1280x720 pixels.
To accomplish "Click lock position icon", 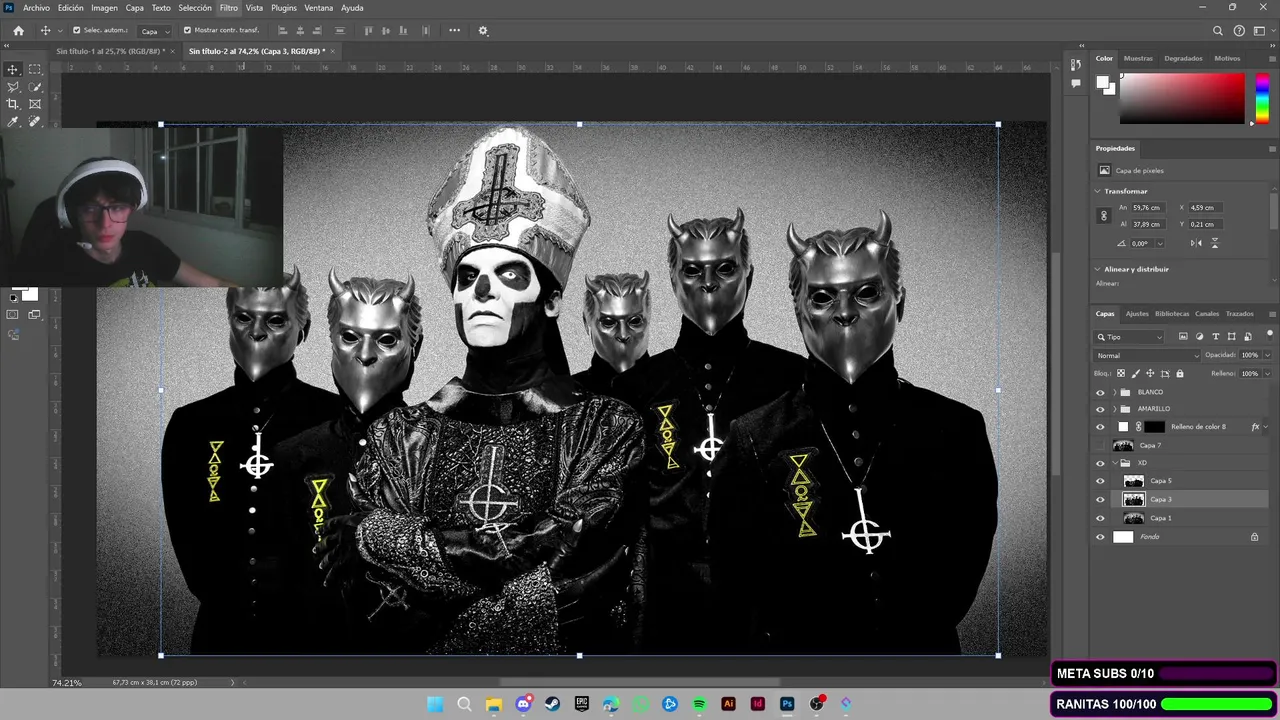I will point(1151,373).
